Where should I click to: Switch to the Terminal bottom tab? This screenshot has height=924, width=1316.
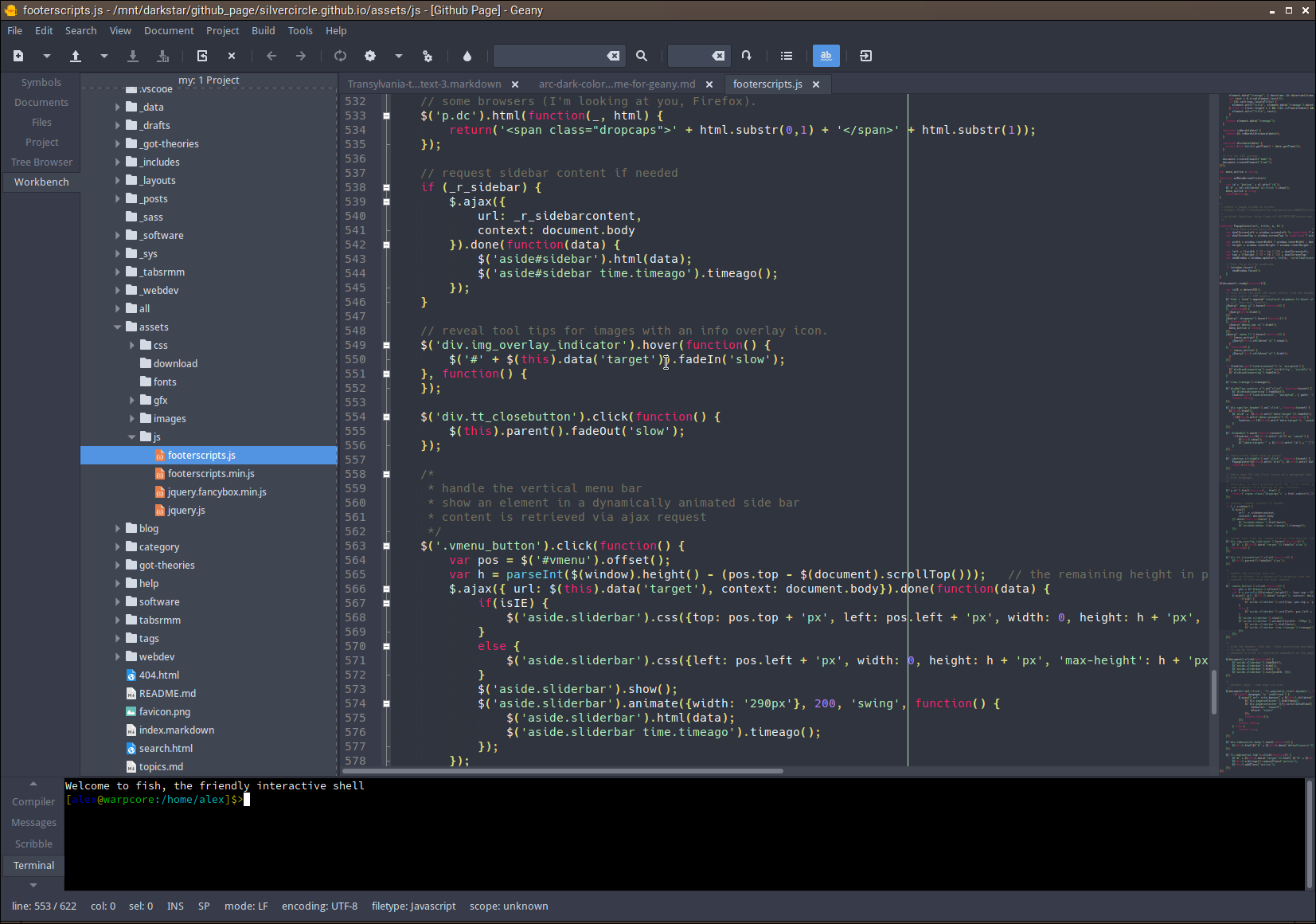33,865
